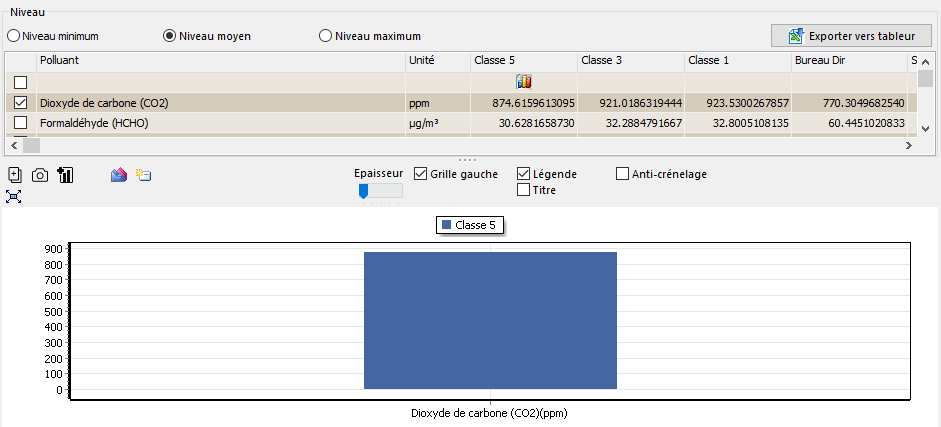The width and height of the screenshot is (941, 427).
Task: Click the vertical scrollbar thumb of table
Action: (x=925, y=79)
